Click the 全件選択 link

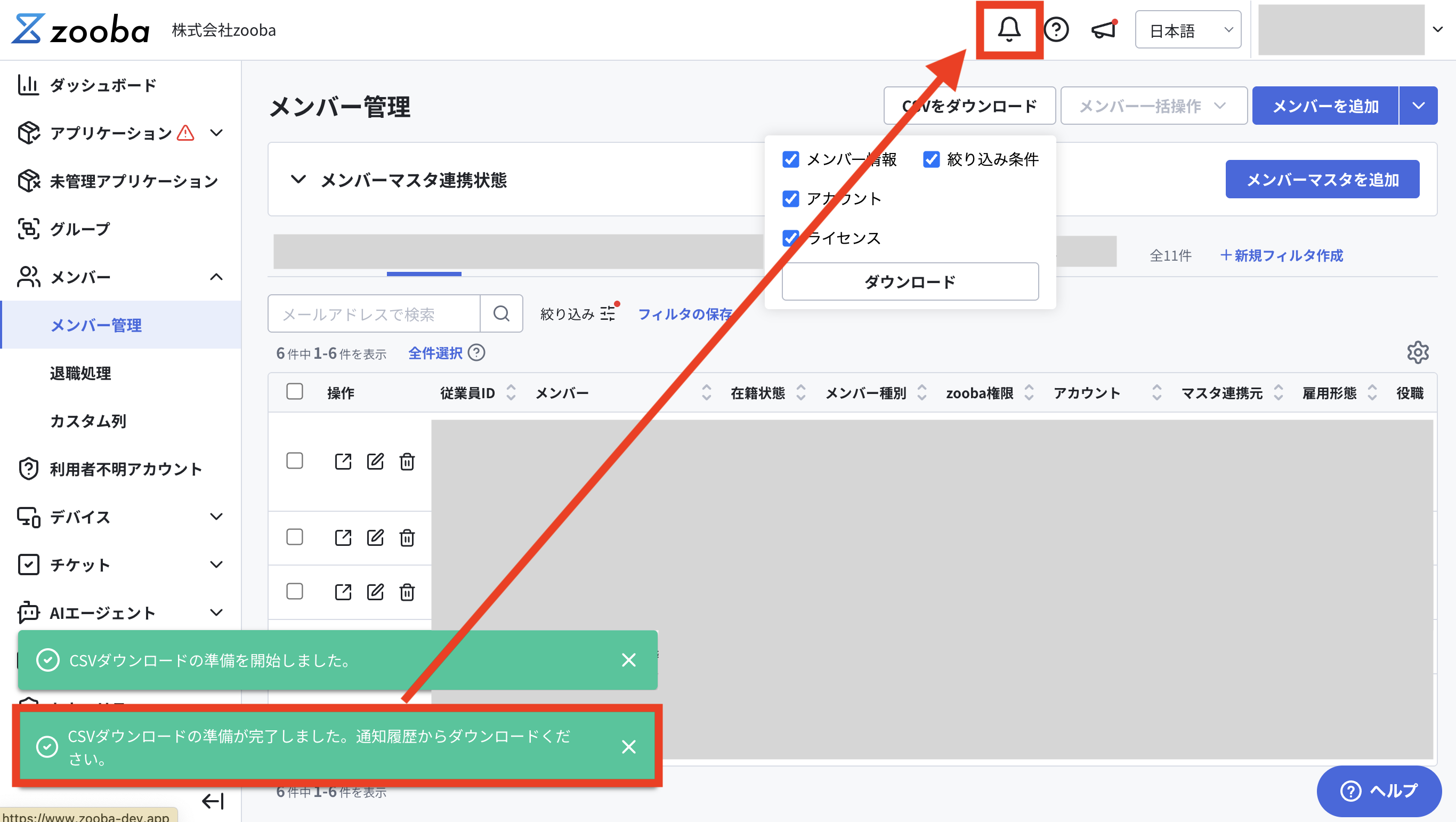435,353
